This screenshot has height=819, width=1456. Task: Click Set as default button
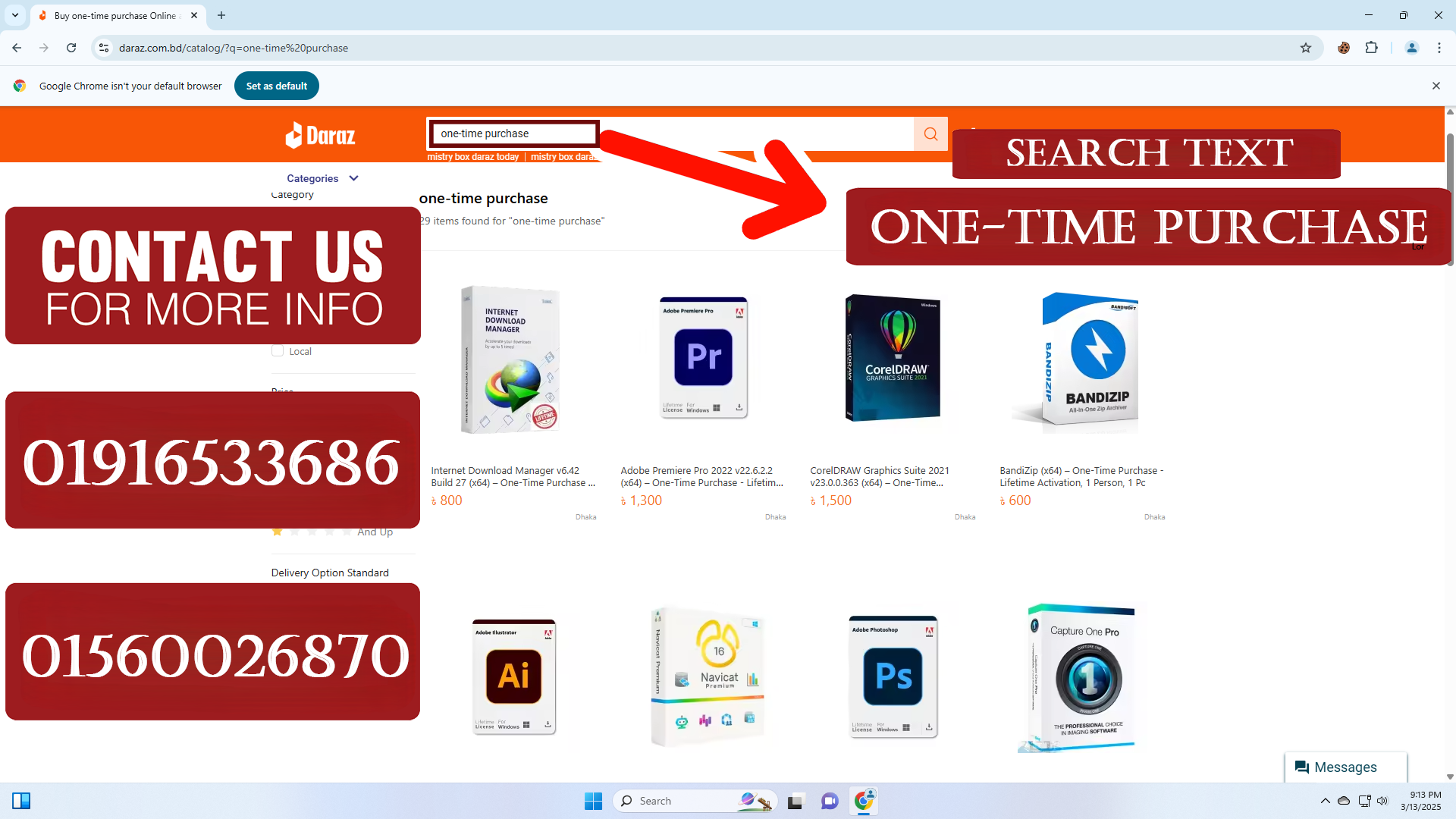[x=276, y=86]
